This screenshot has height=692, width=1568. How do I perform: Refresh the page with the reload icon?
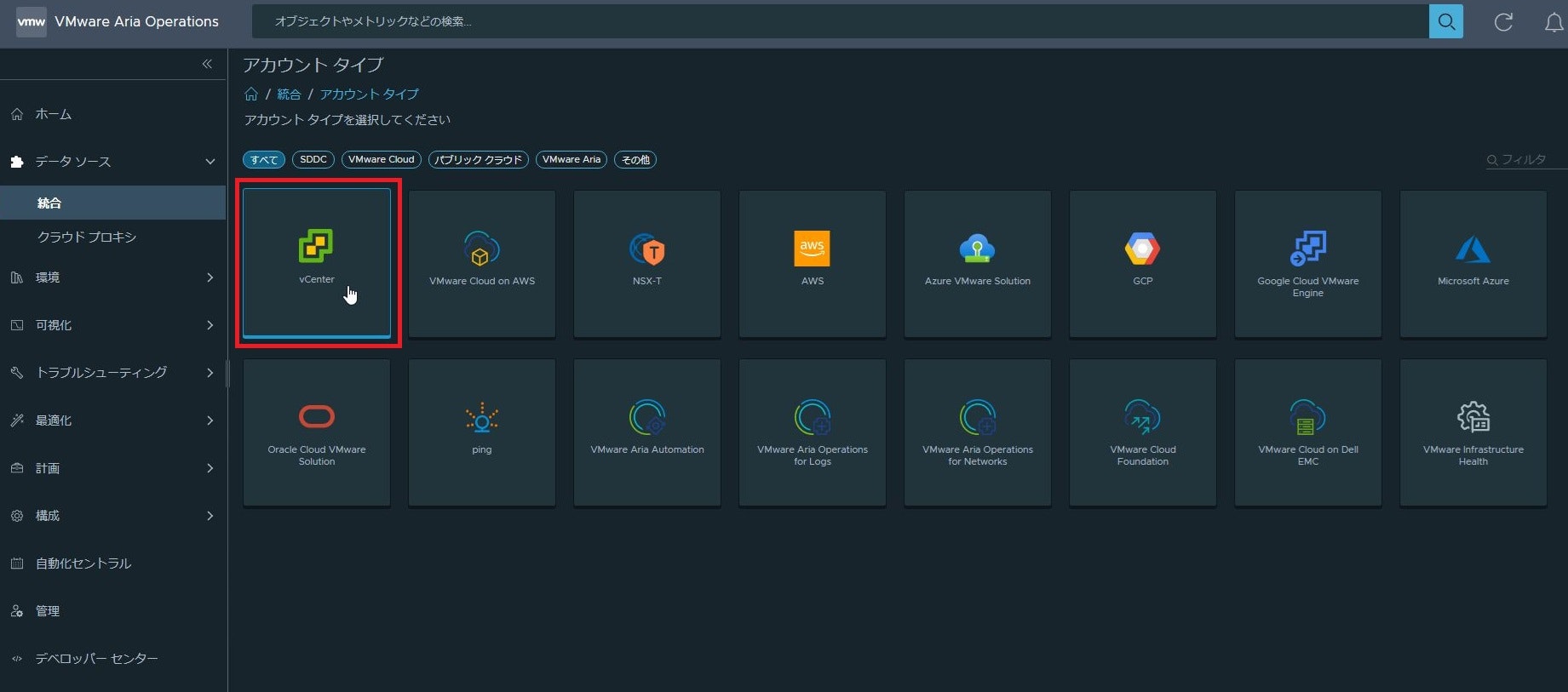[1503, 22]
